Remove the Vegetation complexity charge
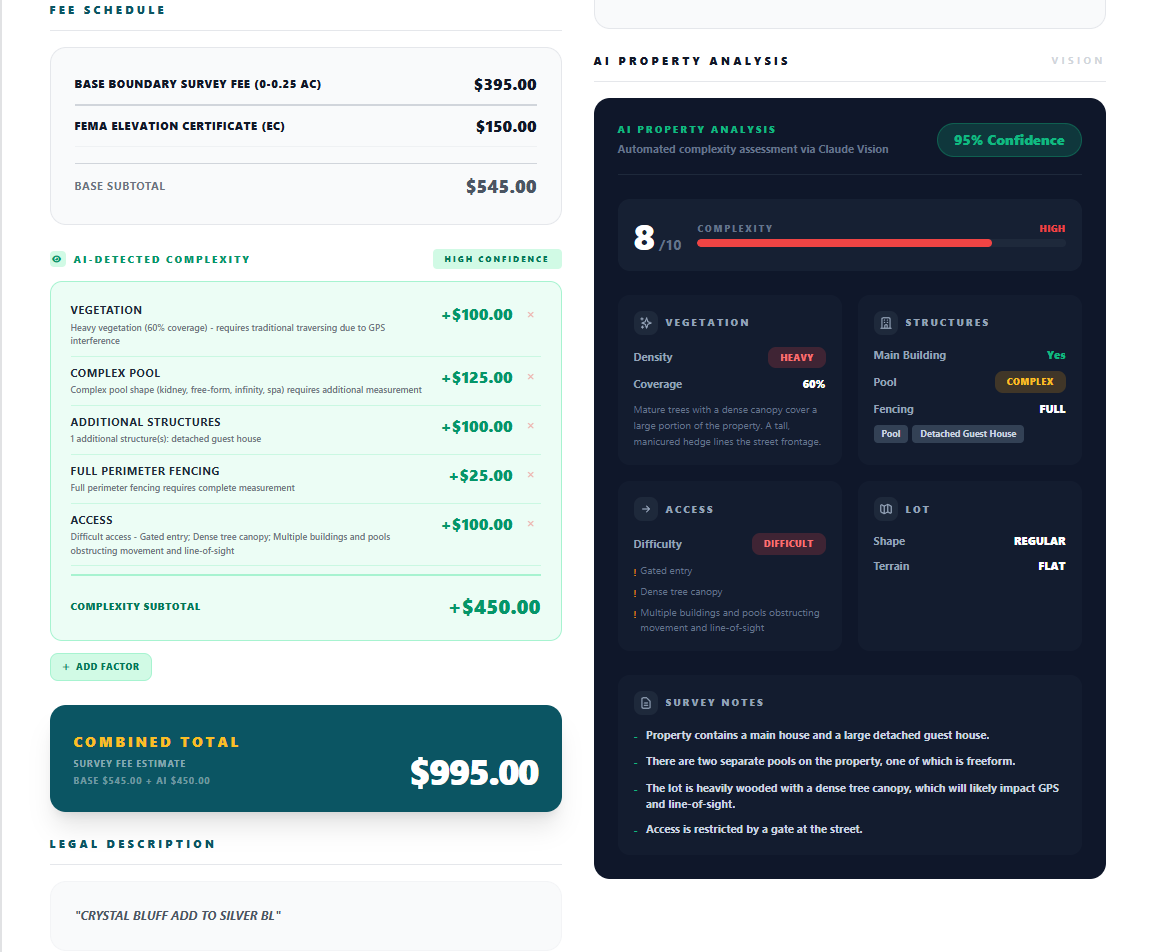This screenshot has height=952, width=1154. (530, 314)
